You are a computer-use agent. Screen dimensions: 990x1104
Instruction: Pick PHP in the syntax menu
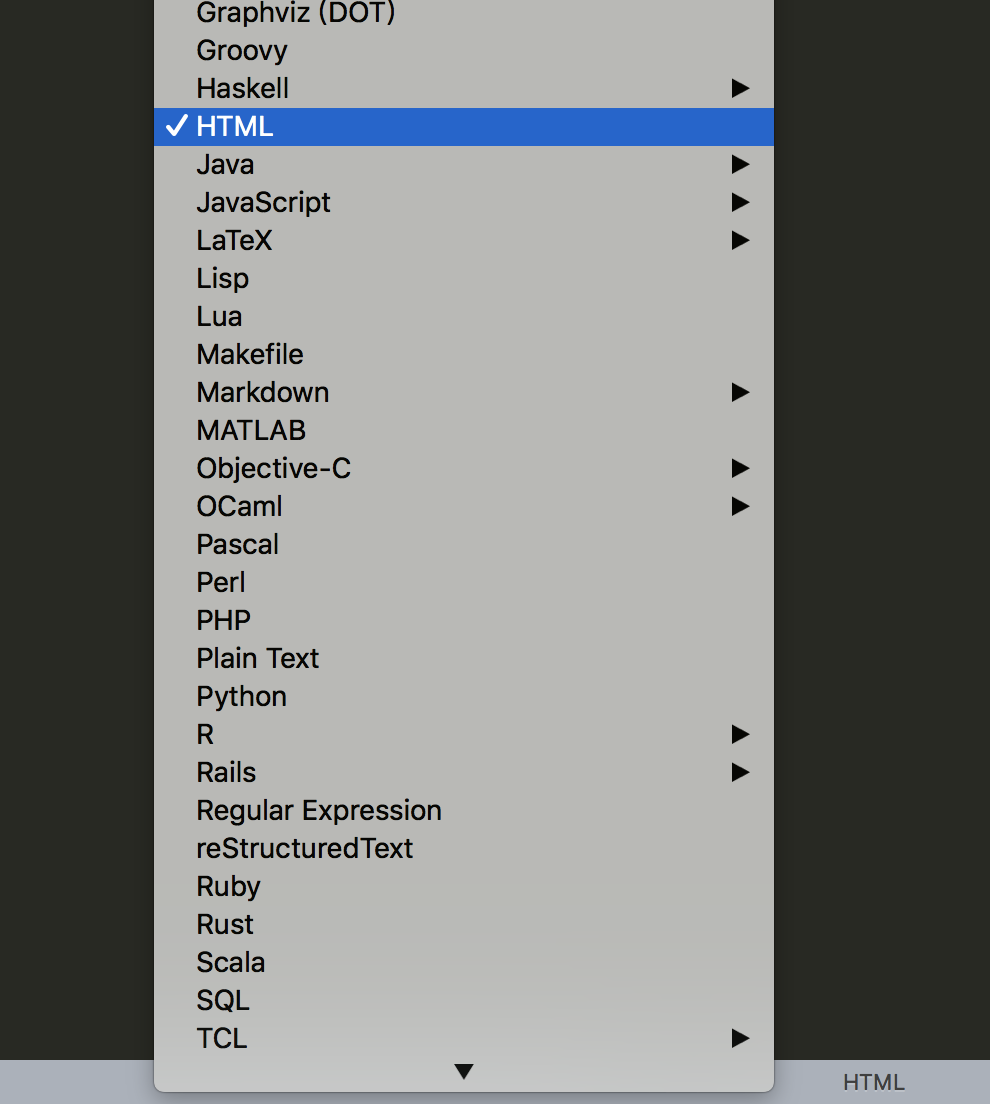coord(223,621)
